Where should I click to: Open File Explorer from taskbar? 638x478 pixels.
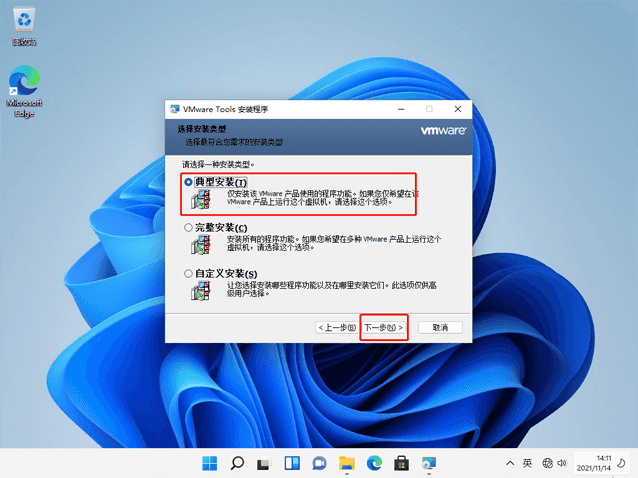[347, 463]
